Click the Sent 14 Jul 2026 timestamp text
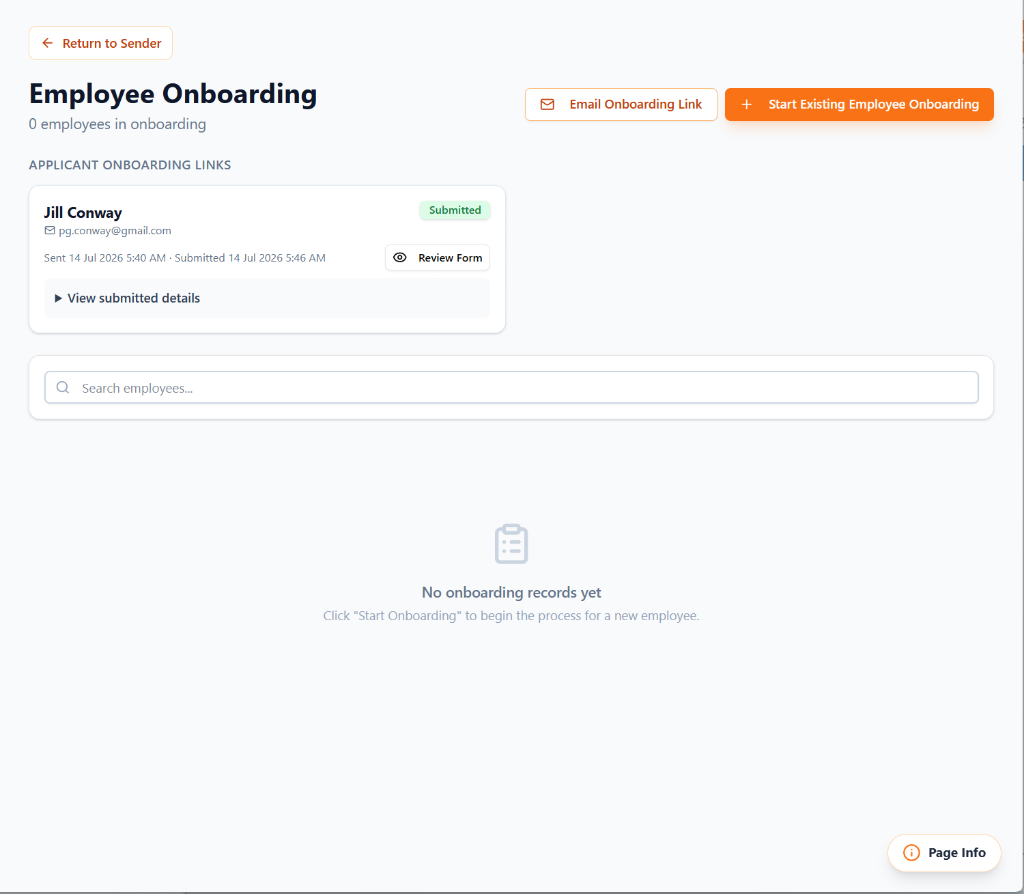Image resolution: width=1024 pixels, height=894 pixels. click(x=104, y=258)
